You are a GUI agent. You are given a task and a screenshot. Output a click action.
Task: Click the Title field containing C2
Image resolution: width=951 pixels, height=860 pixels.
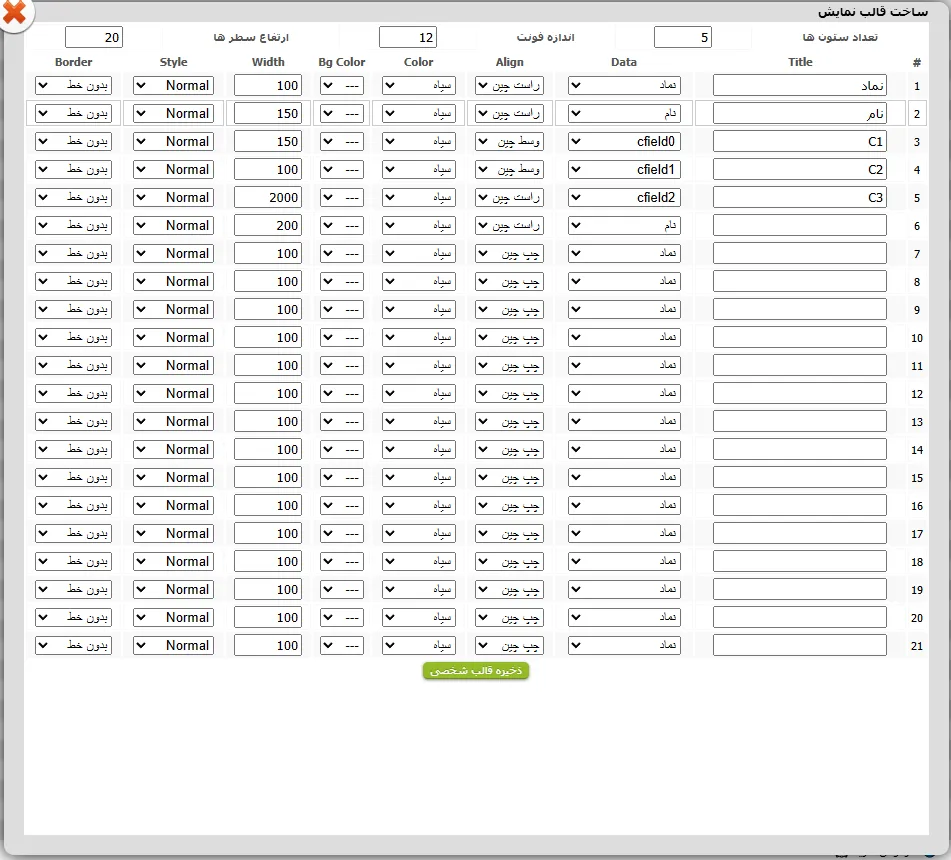800,169
